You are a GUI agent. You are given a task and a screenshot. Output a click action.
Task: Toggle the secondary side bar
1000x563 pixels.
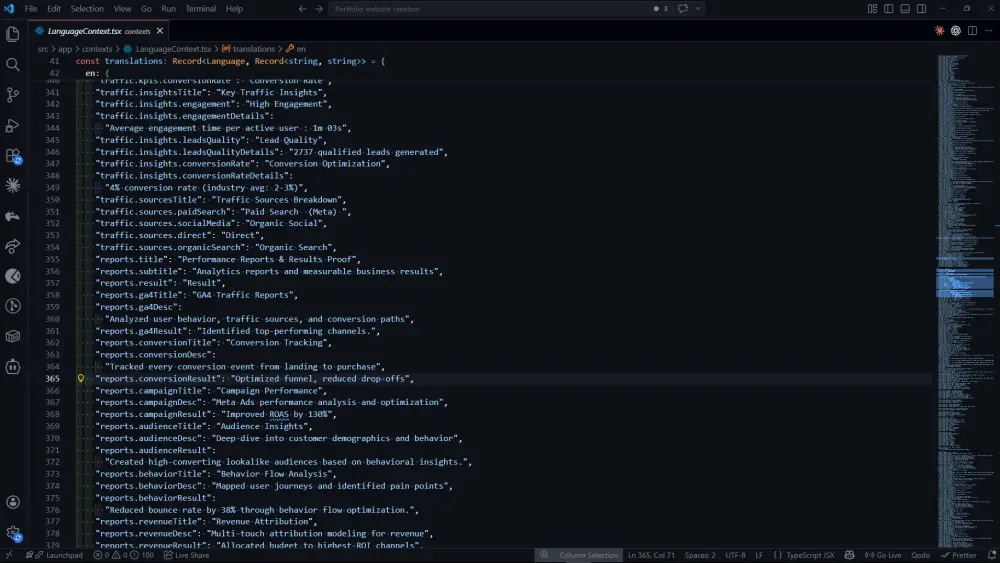click(922, 9)
